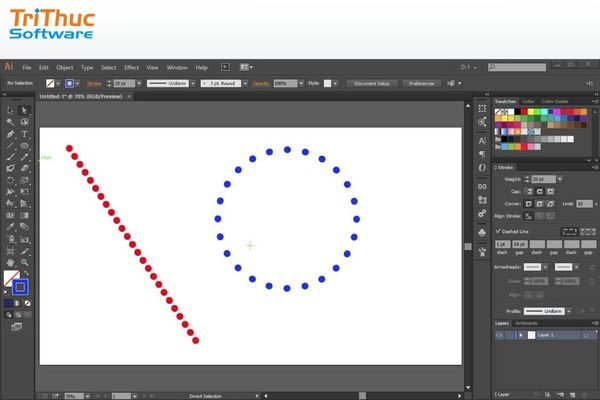
Task: Open the opacity 100% dropdown arrow
Action: [x=301, y=83]
